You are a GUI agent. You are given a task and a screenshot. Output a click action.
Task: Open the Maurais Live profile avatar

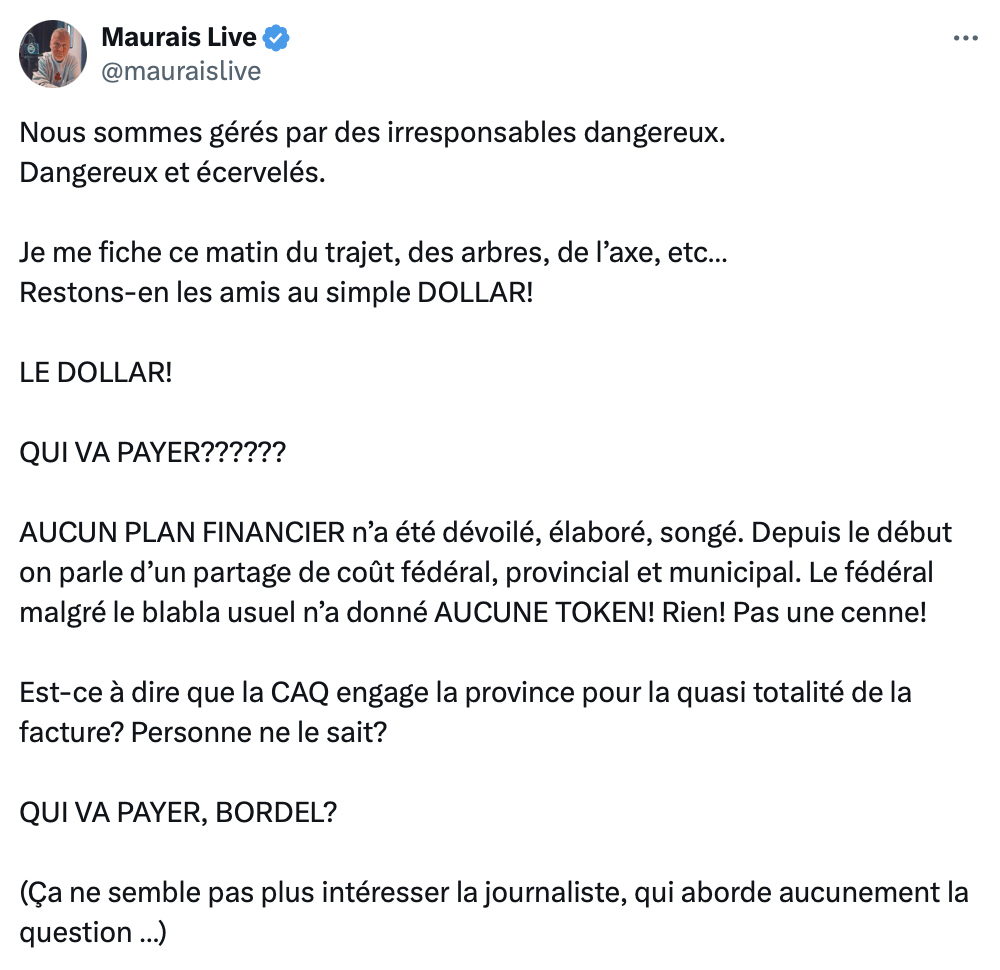point(53,54)
